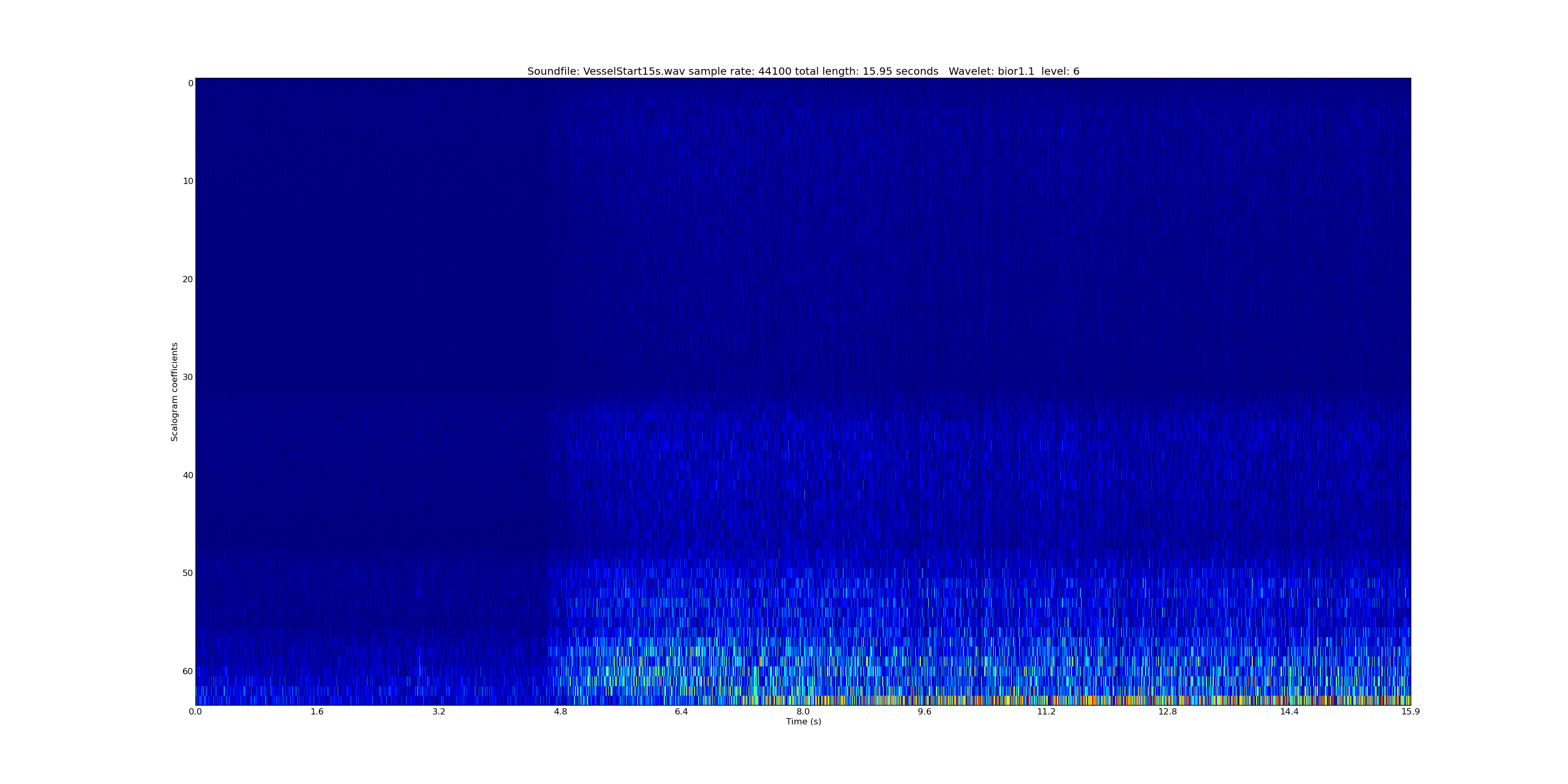Click the 11.2 time tick label
The height and width of the screenshot is (784, 1568).
[1046, 711]
